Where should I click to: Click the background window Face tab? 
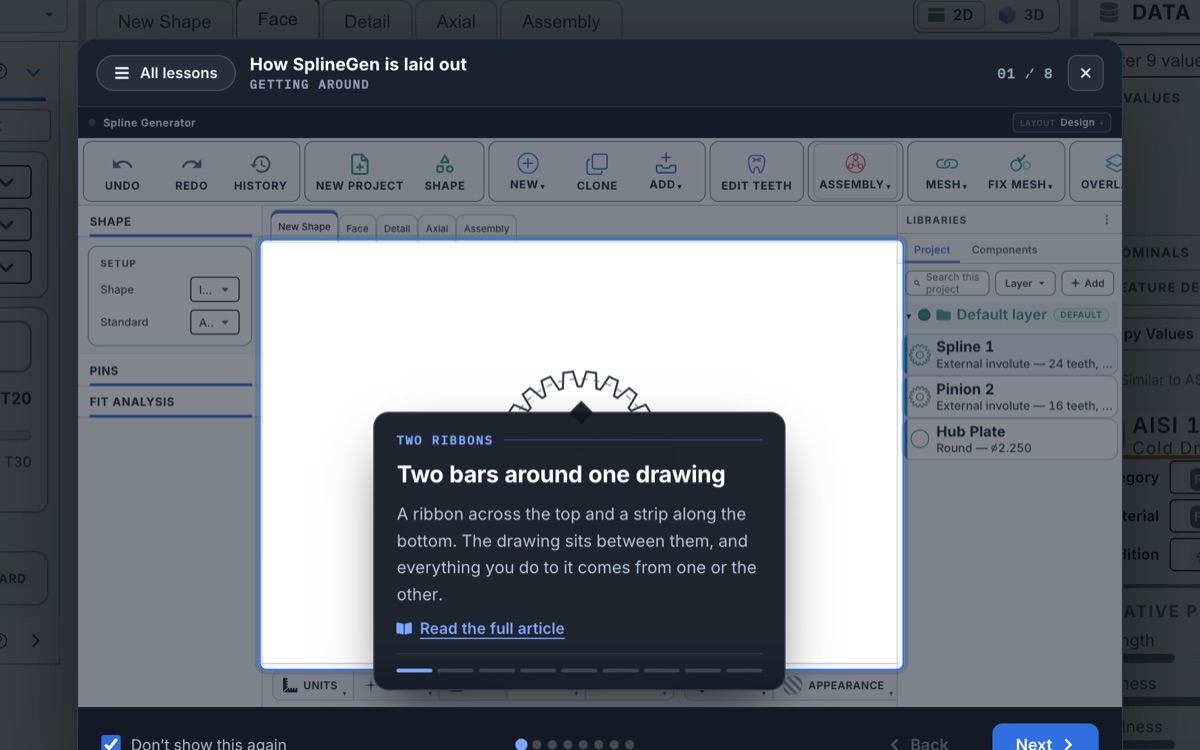click(x=277, y=20)
